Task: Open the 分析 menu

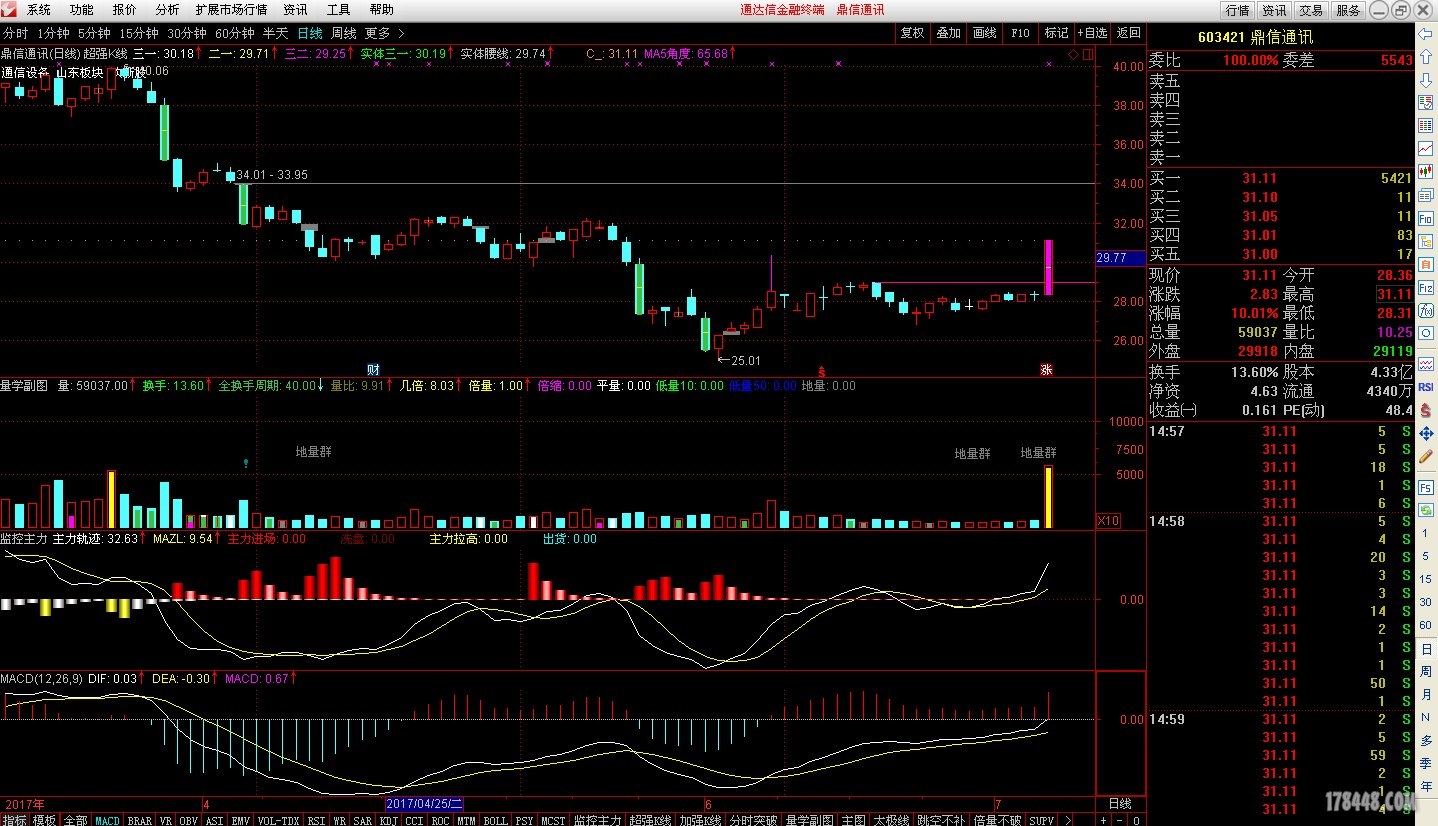Action: tap(167, 10)
